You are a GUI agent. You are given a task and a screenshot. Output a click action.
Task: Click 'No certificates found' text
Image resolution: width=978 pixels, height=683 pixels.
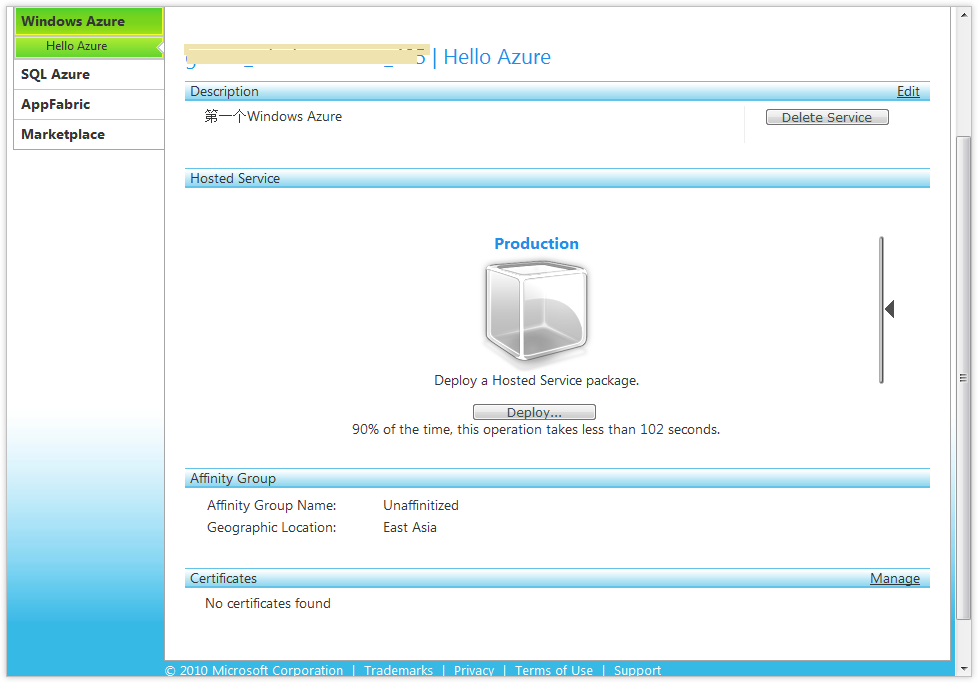coord(268,604)
